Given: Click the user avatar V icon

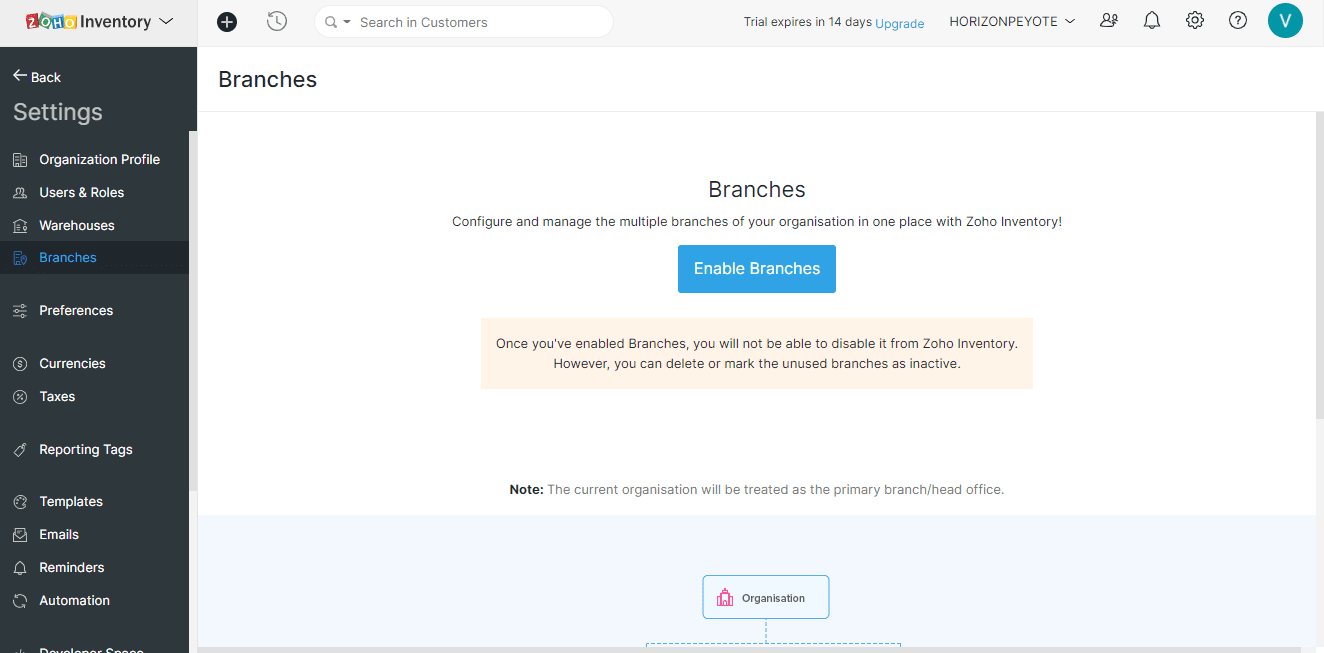Looking at the screenshot, I should pyautogui.click(x=1285, y=21).
